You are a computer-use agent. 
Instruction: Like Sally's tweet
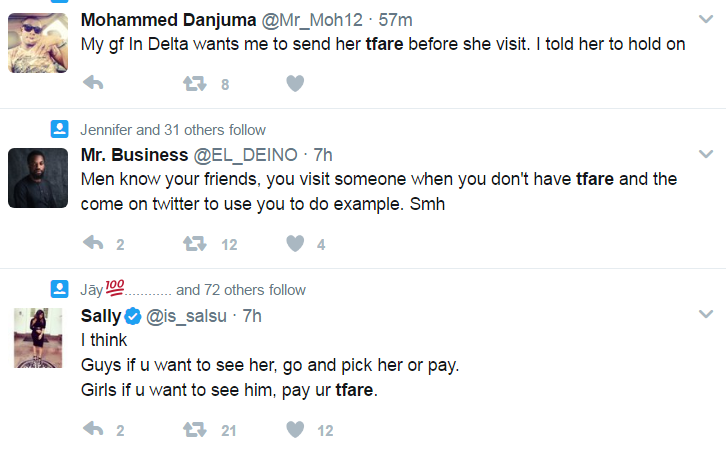point(295,430)
